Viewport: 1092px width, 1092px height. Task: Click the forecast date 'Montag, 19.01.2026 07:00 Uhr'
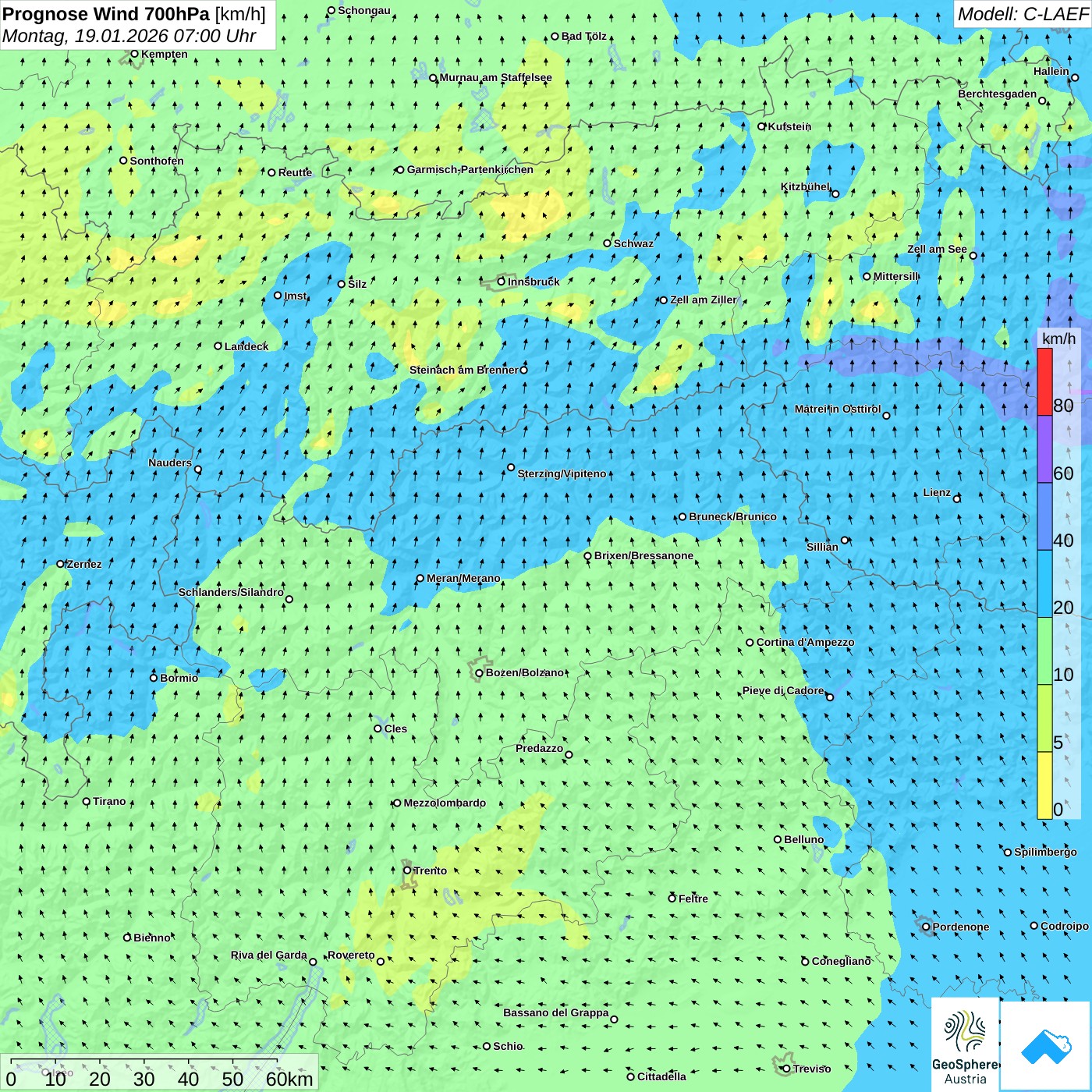129,36
